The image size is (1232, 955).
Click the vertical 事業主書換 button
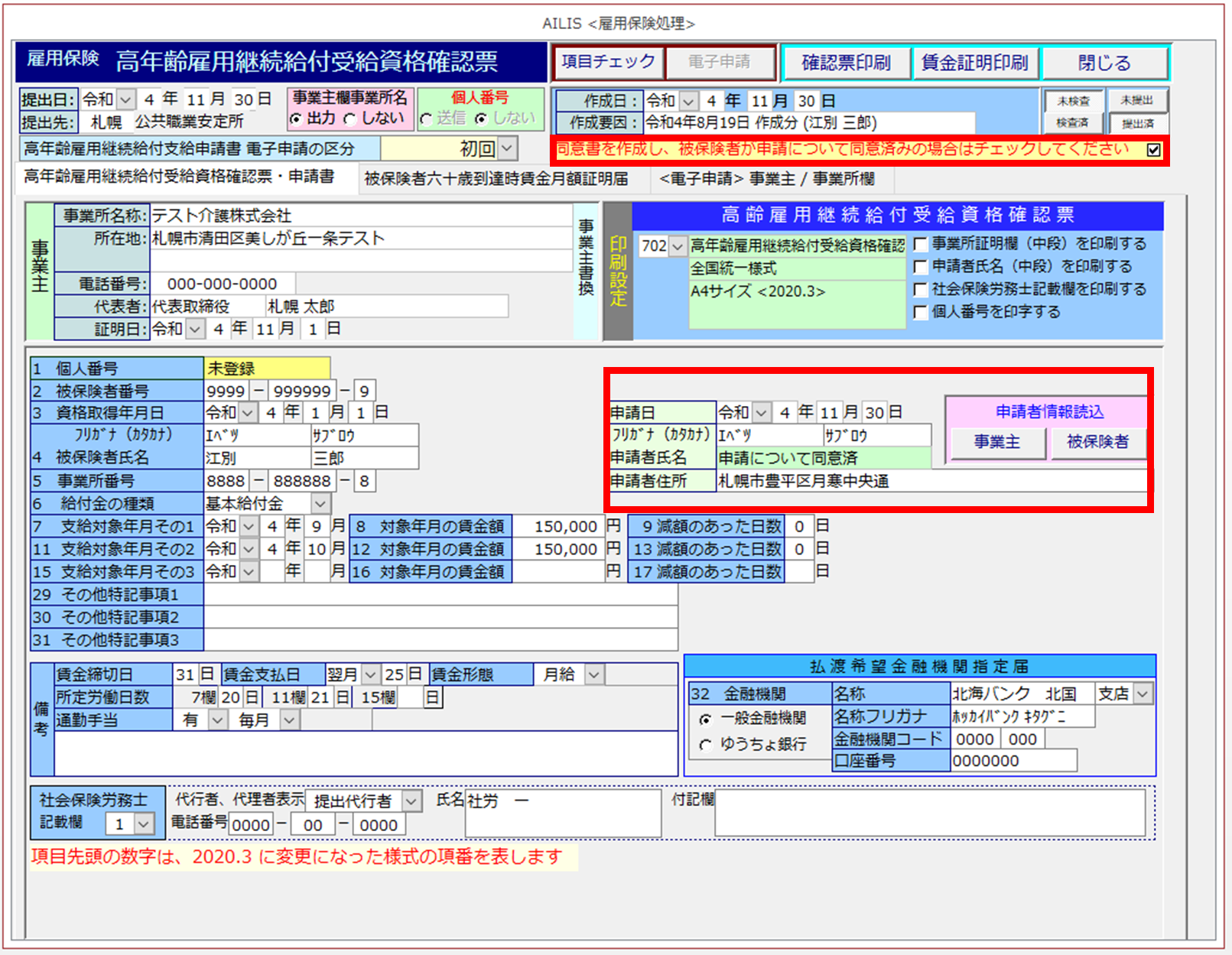(586, 258)
